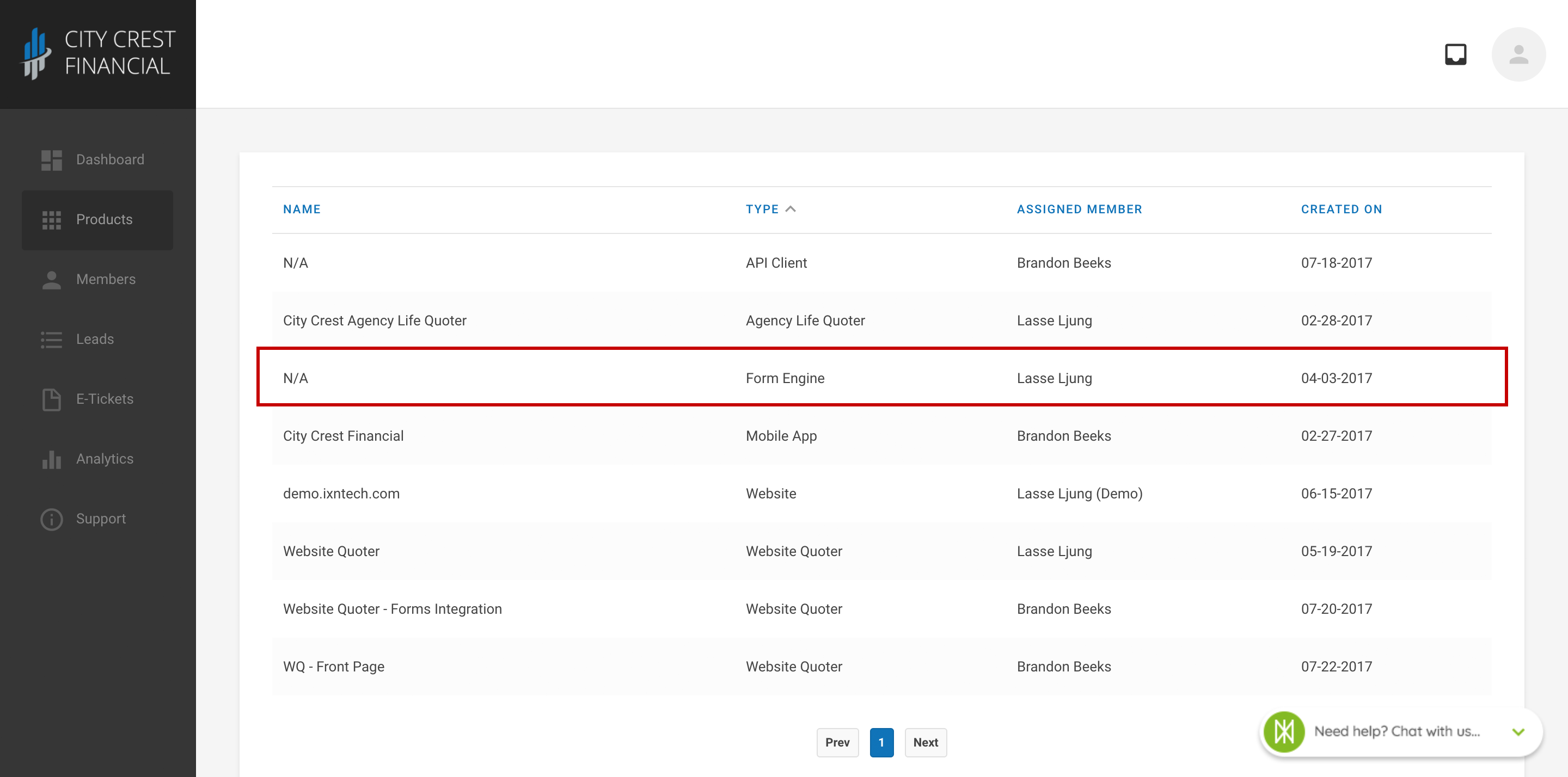The width and height of the screenshot is (1568, 777).
Task: Click the 02-27-2017 date cell
Action: coord(1336,436)
